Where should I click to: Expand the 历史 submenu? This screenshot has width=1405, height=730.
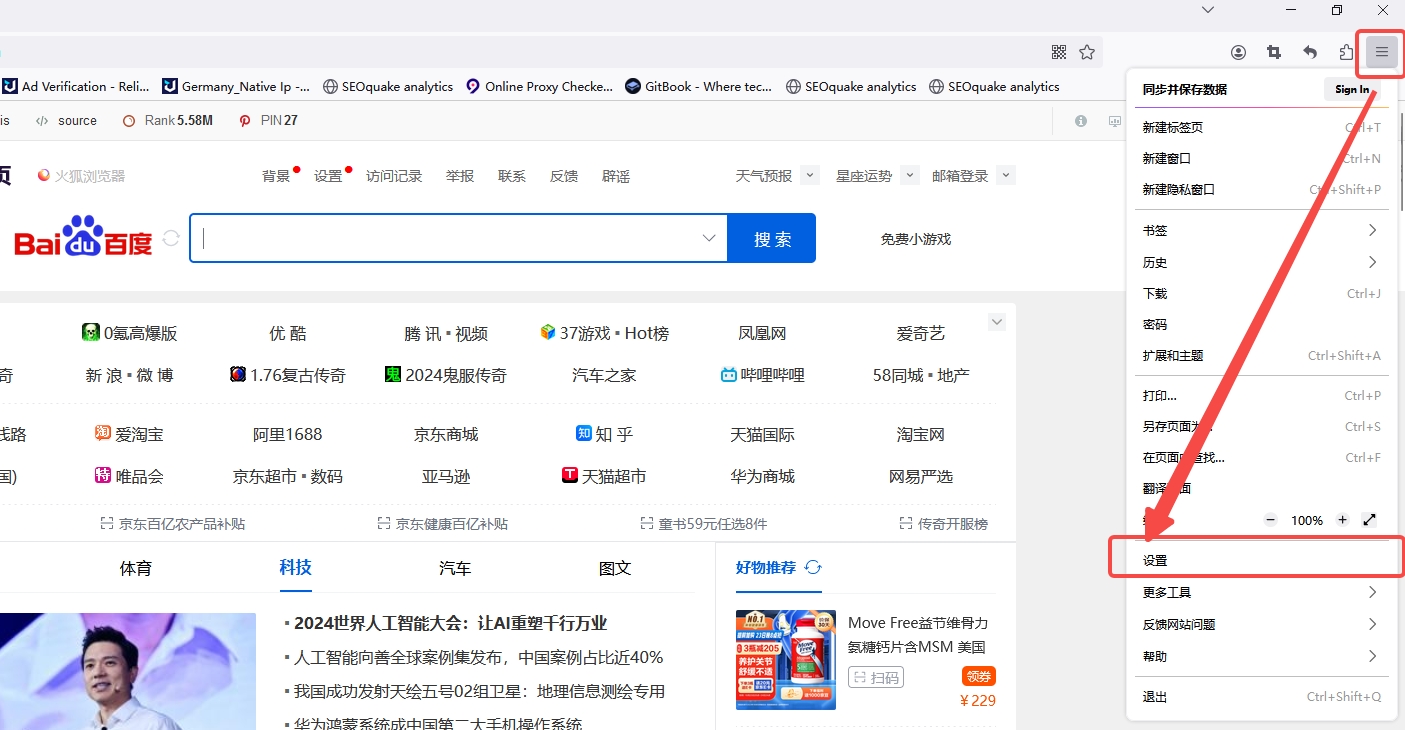1262,262
